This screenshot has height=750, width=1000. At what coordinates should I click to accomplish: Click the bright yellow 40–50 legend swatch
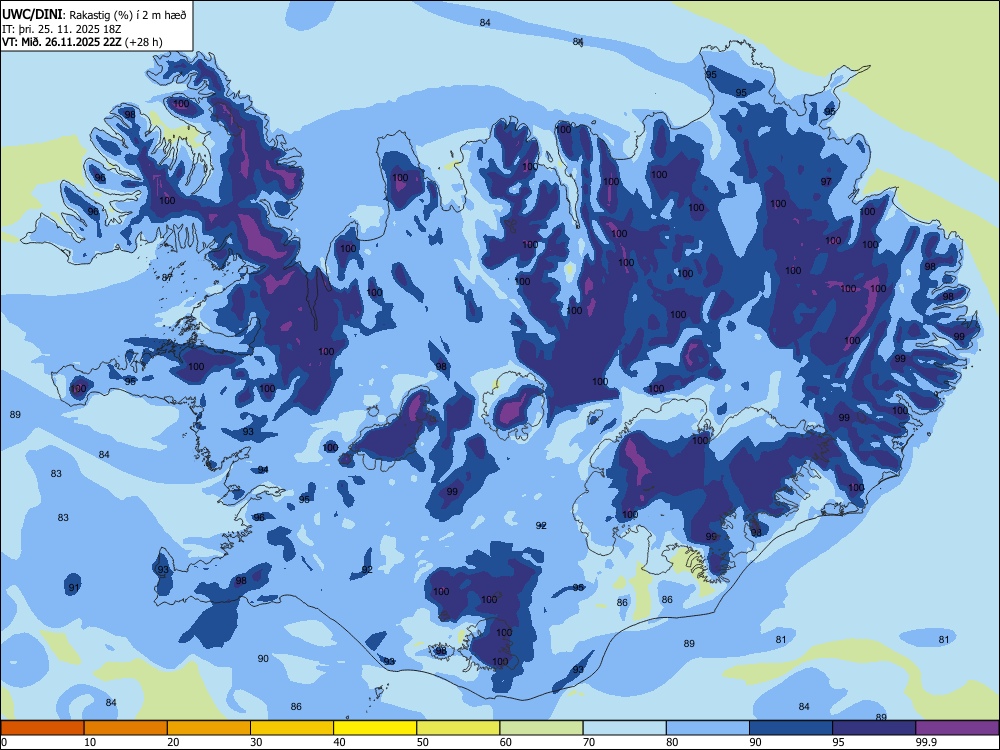click(375, 728)
